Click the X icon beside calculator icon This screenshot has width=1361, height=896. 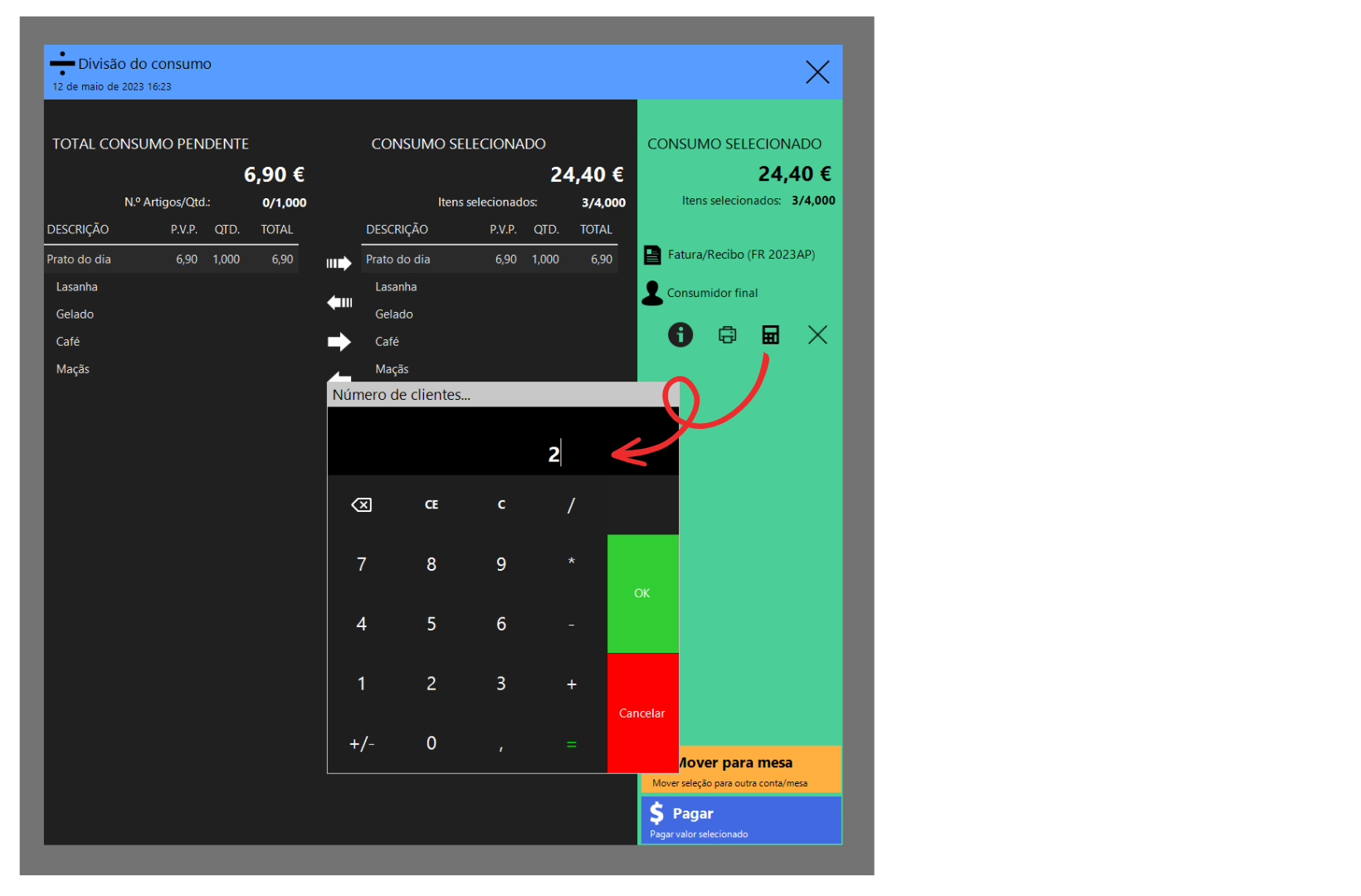(817, 335)
